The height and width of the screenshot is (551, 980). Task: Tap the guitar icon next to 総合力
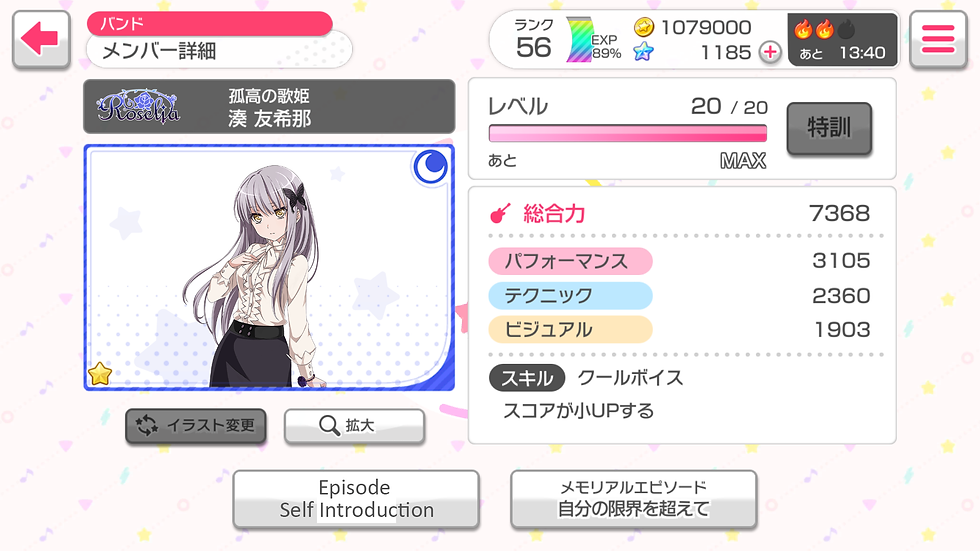500,214
